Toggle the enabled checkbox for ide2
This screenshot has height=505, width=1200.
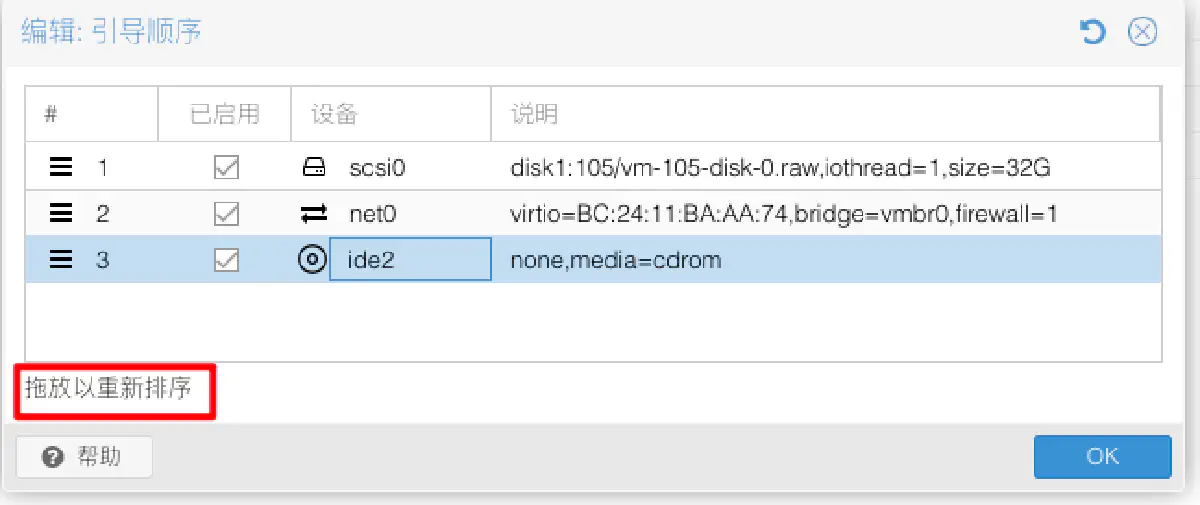point(226,260)
